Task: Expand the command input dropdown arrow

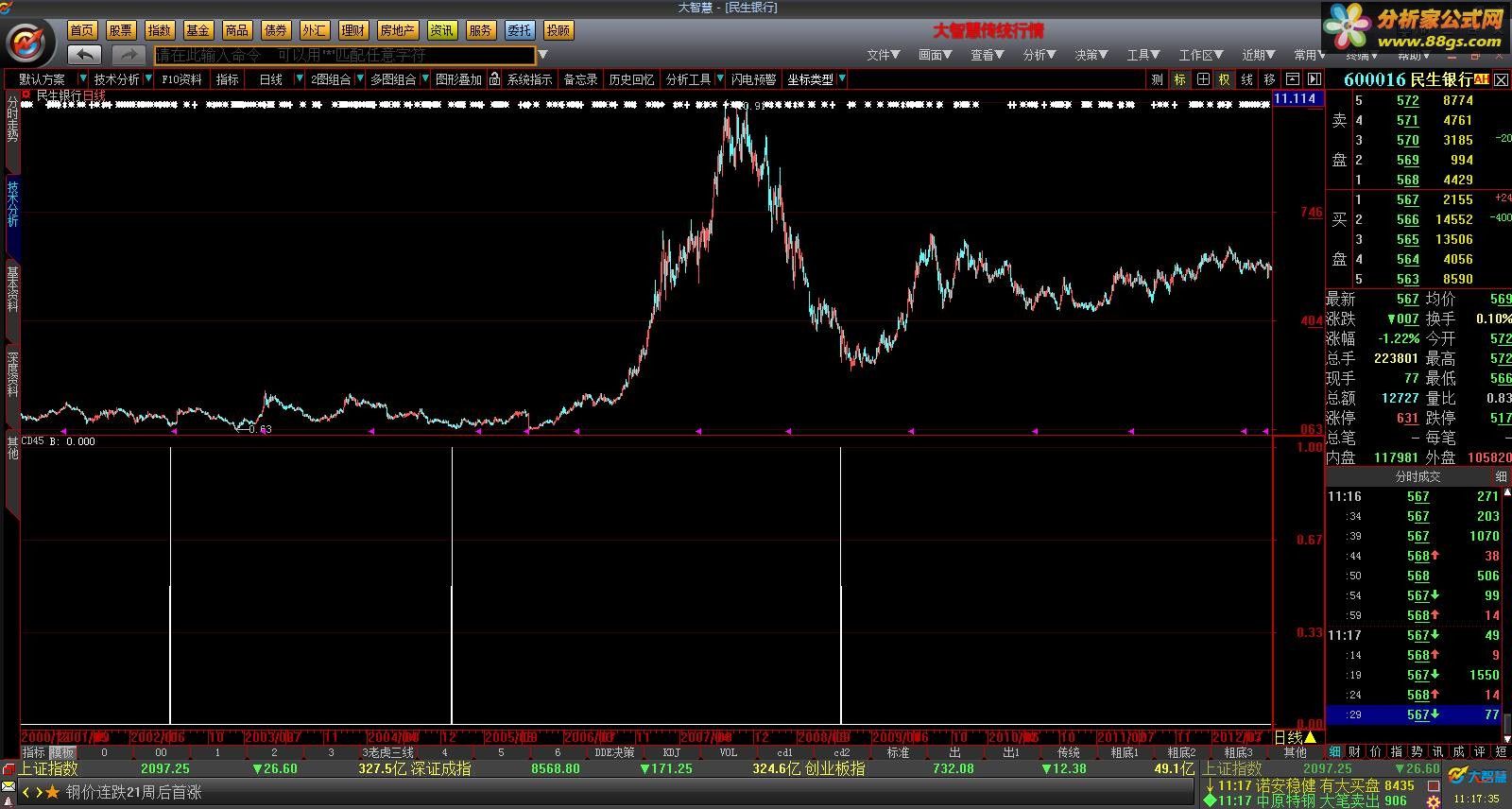Action: (x=543, y=55)
